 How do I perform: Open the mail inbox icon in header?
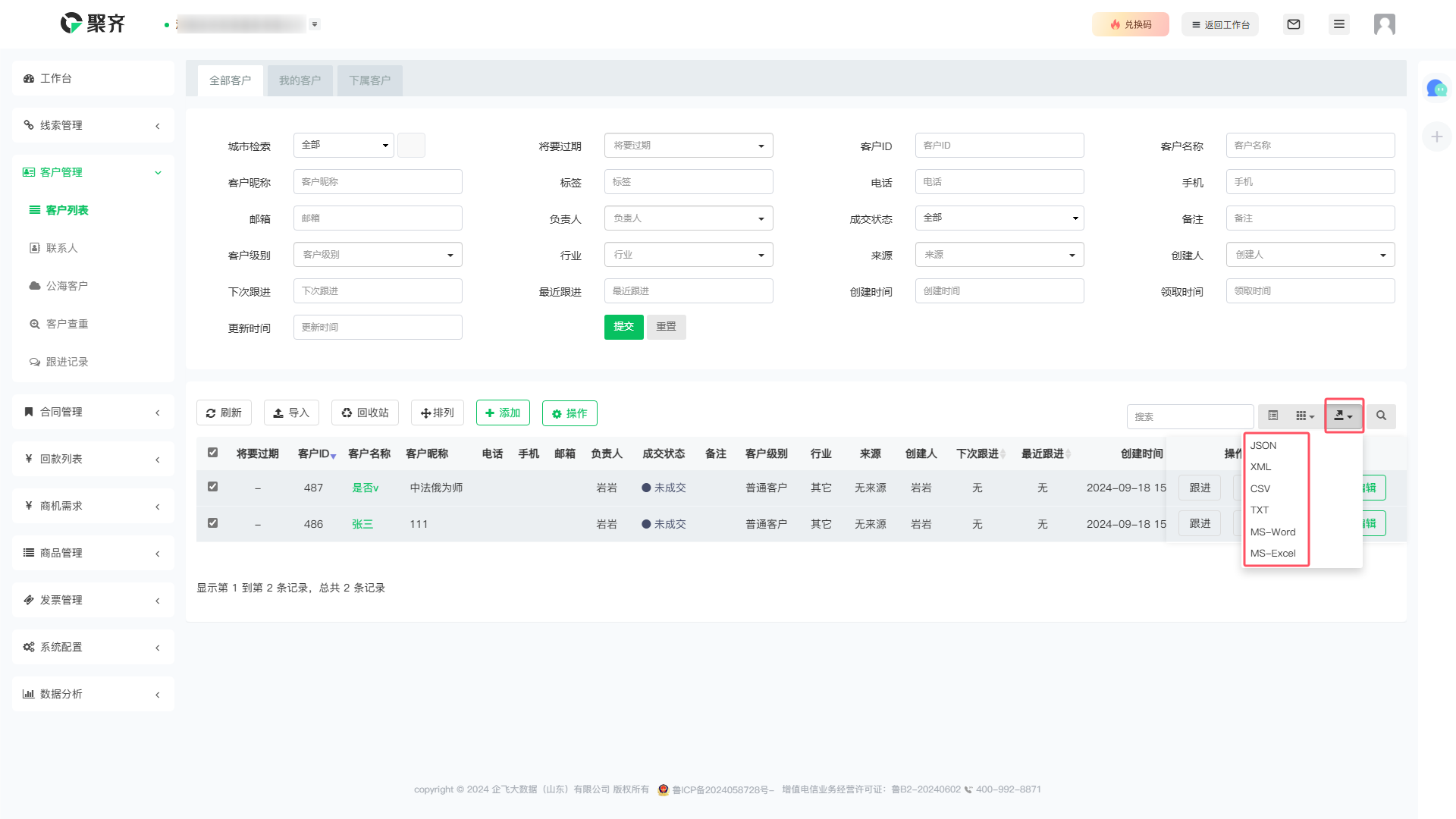click(1294, 24)
